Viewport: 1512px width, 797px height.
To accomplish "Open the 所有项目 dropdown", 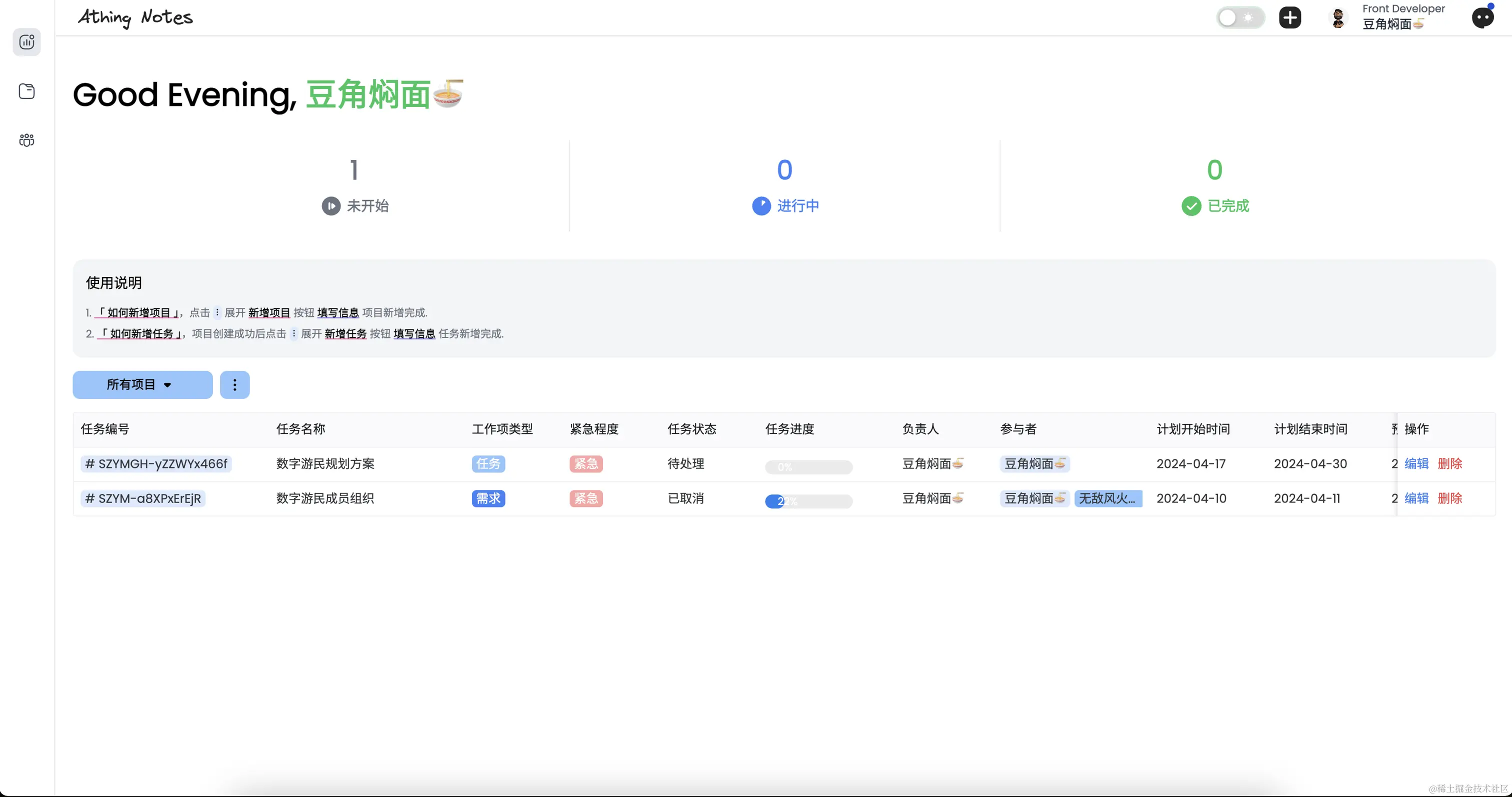I will click(142, 384).
